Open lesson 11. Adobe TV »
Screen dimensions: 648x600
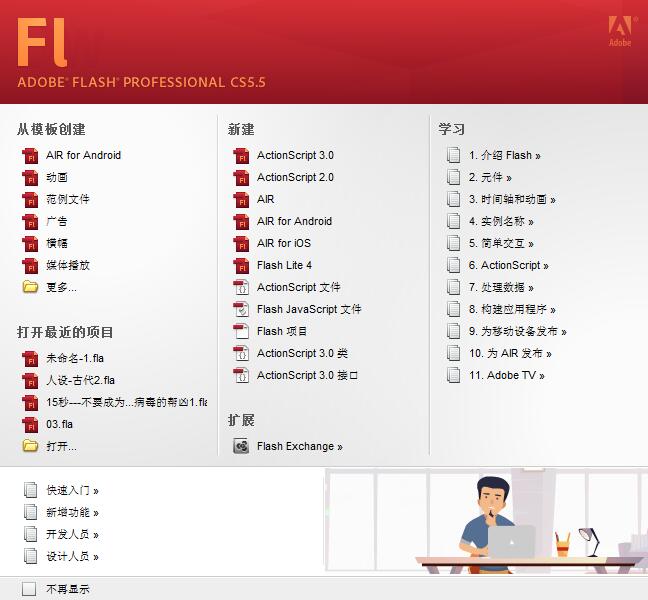pyautogui.click(x=507, y=375)
